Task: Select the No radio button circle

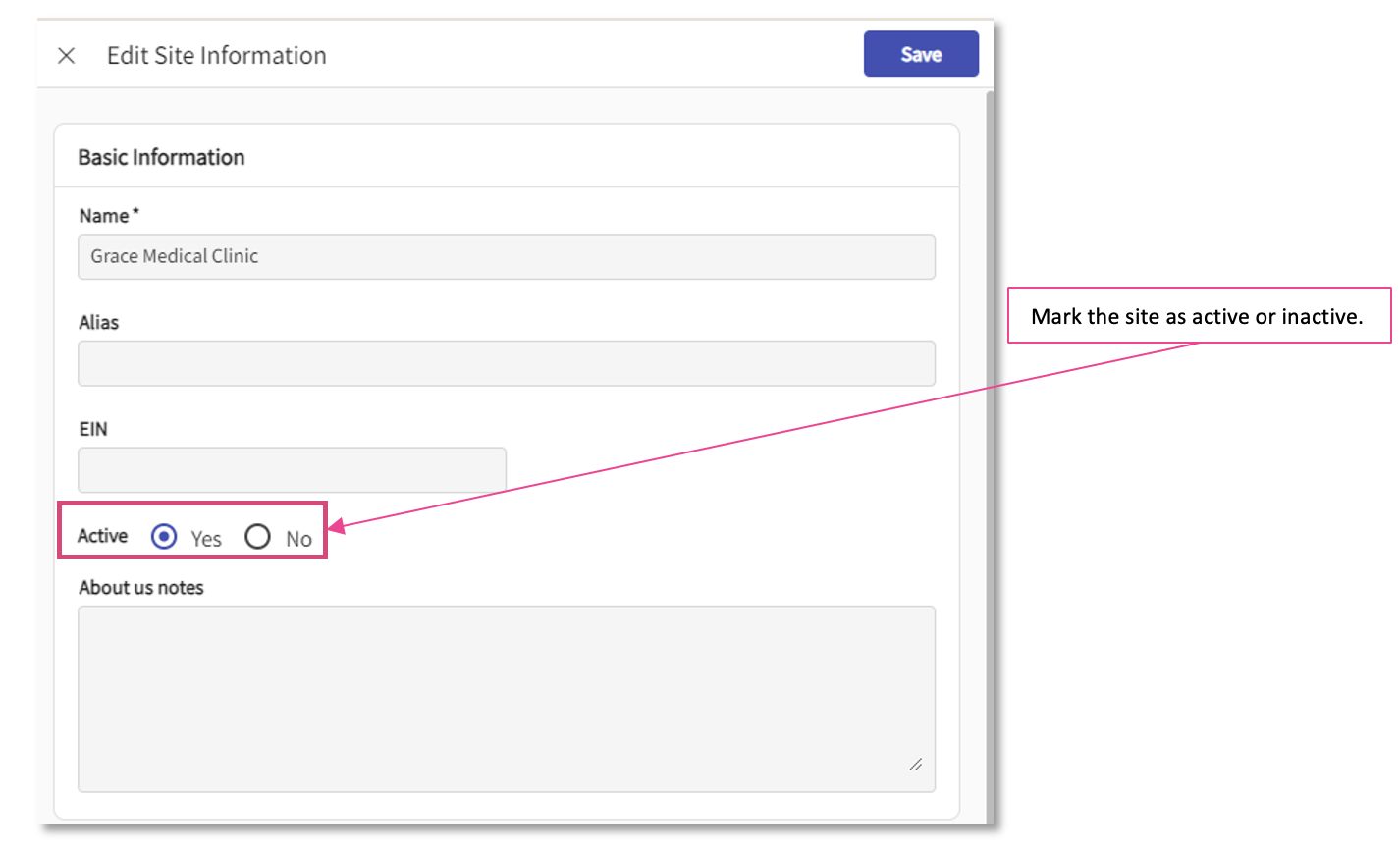Action: pyautogui.click(x=258, y=537)
